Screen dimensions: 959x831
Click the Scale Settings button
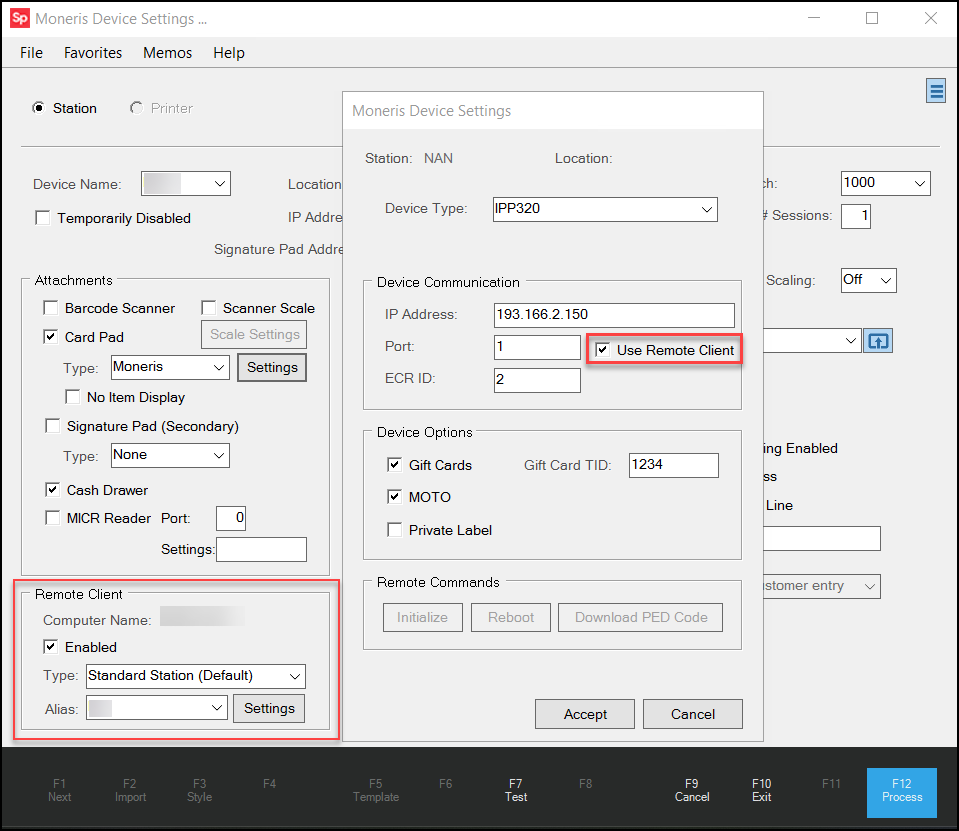[254, 334]
